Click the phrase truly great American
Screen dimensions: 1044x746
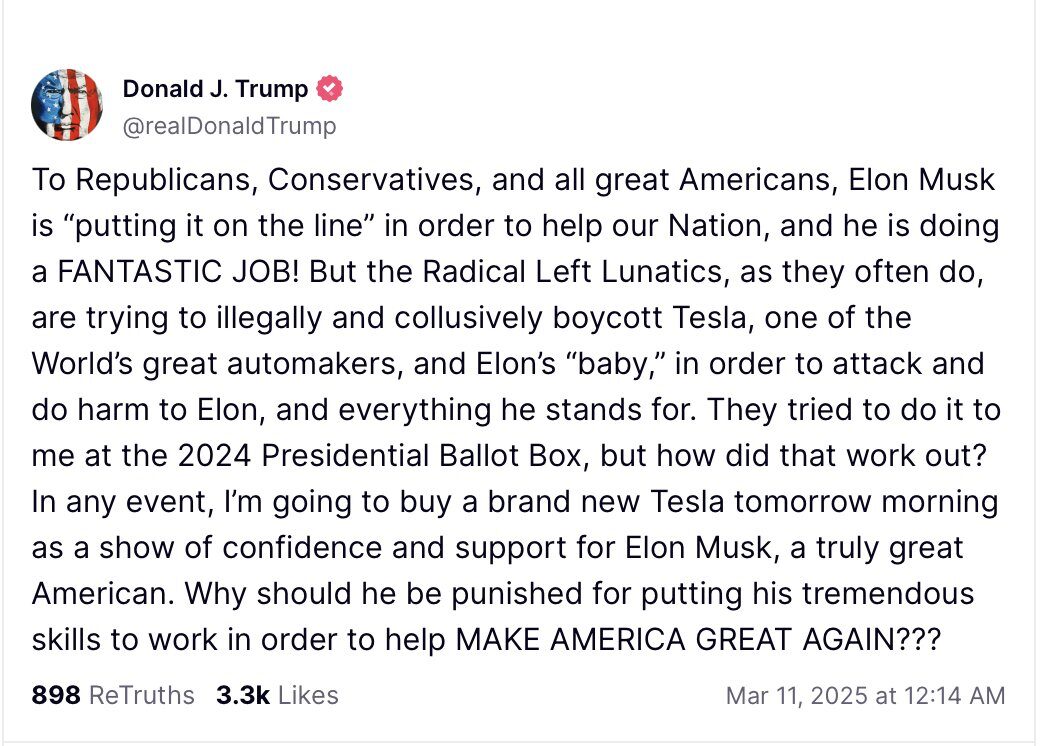click(497, 570)
